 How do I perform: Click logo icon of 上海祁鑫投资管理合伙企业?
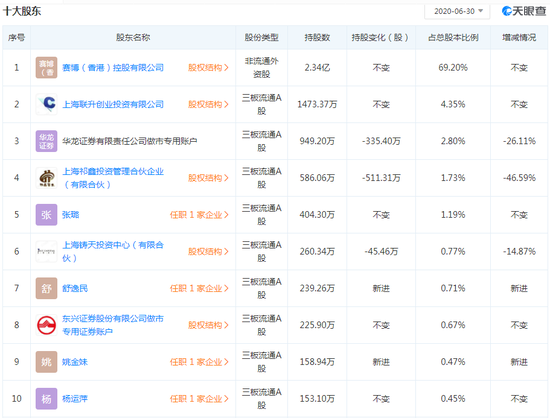point(46,178)
